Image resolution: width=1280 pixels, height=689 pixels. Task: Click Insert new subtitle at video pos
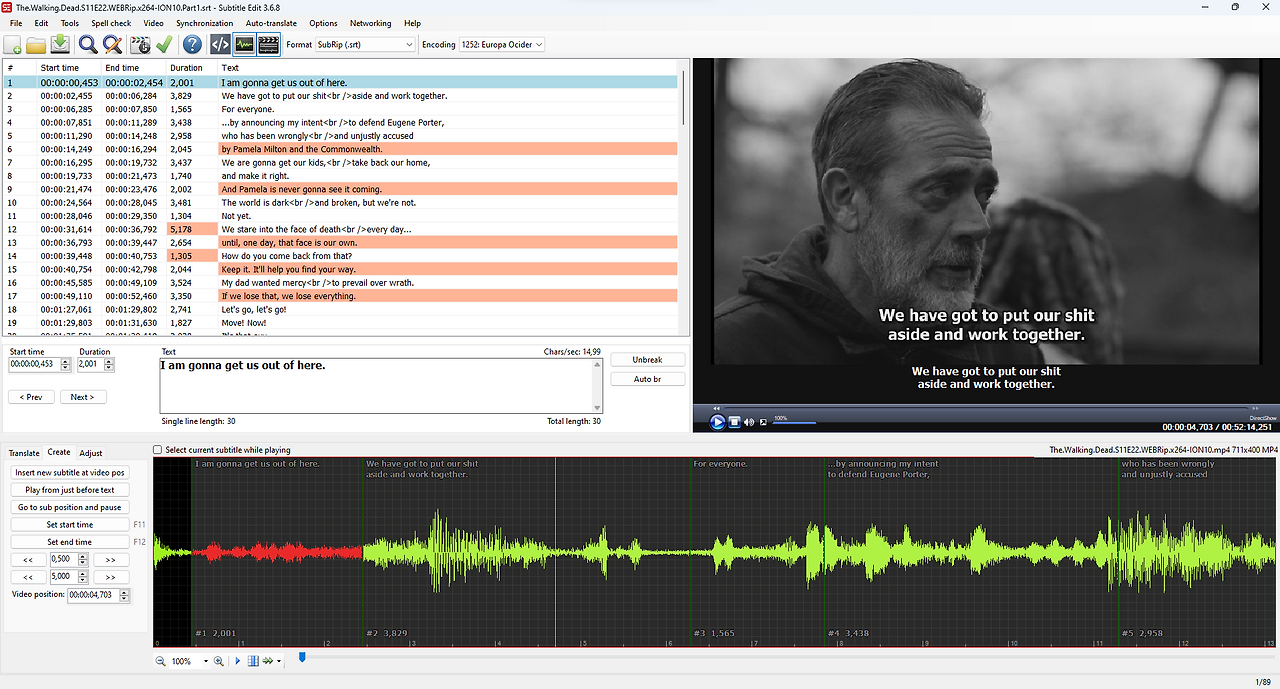[x=70, y=472]
